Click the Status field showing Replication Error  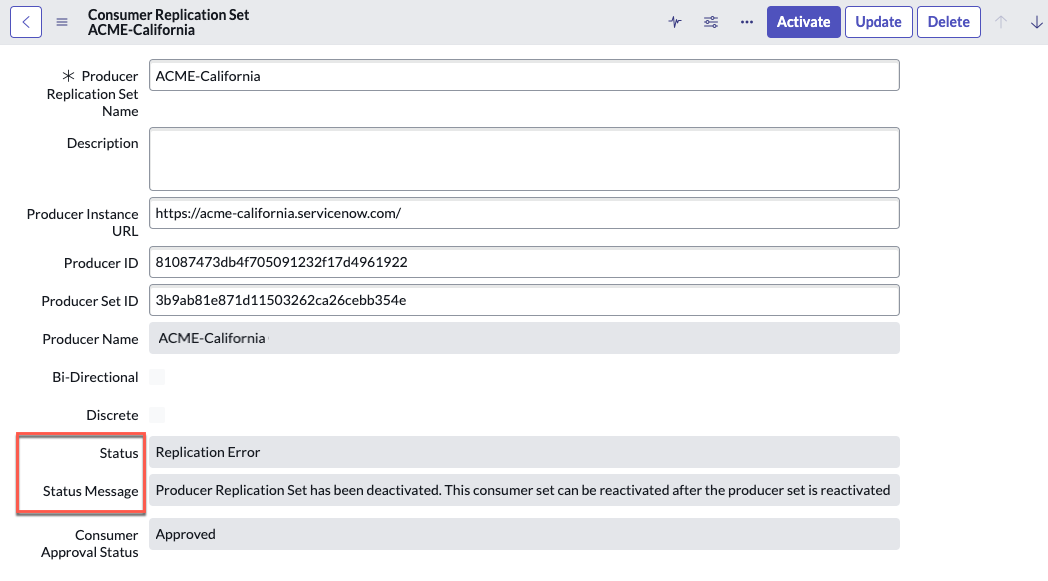coord(524,452)
